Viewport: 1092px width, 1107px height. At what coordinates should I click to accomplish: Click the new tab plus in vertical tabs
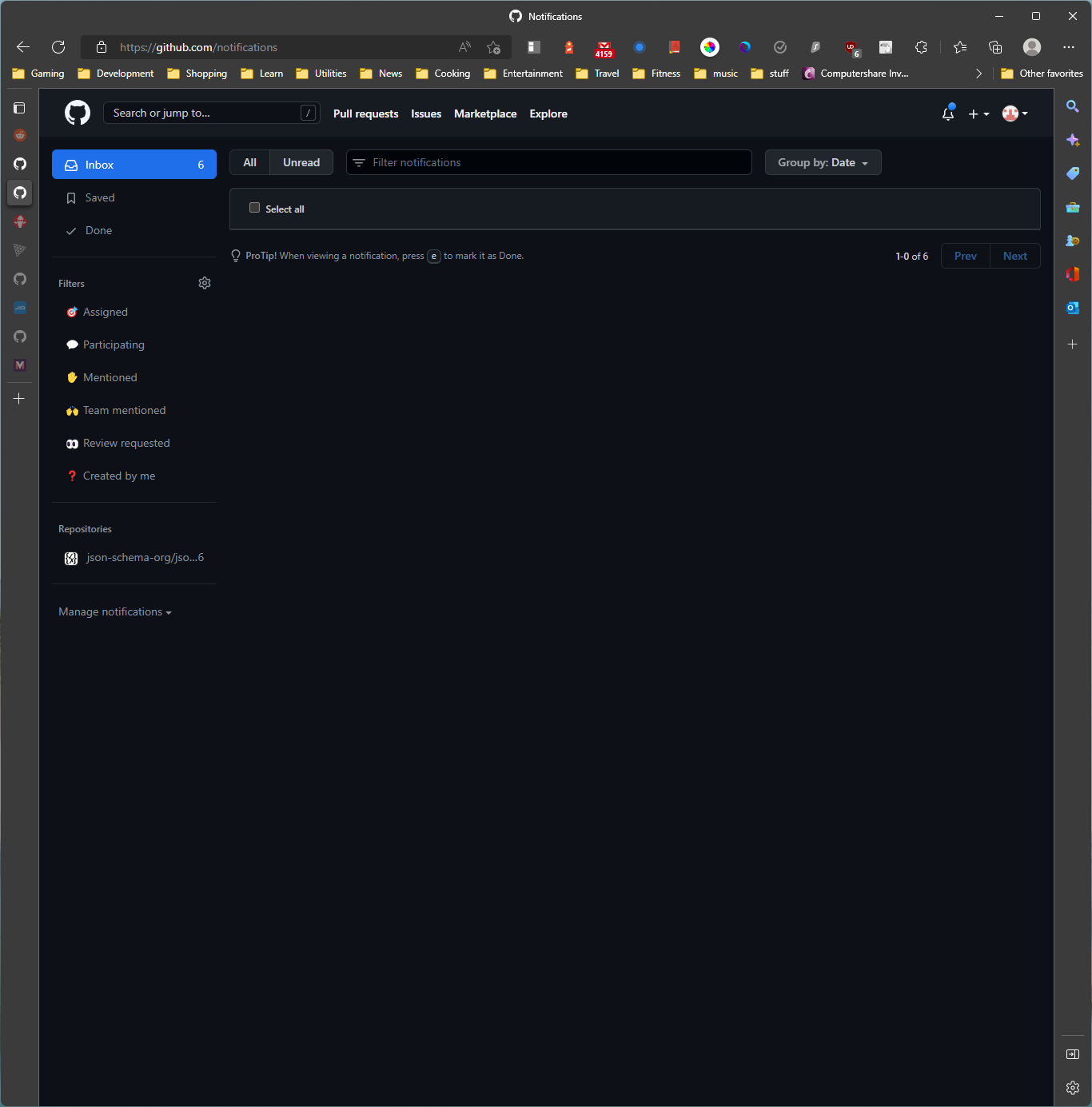[x=19, y=398]
